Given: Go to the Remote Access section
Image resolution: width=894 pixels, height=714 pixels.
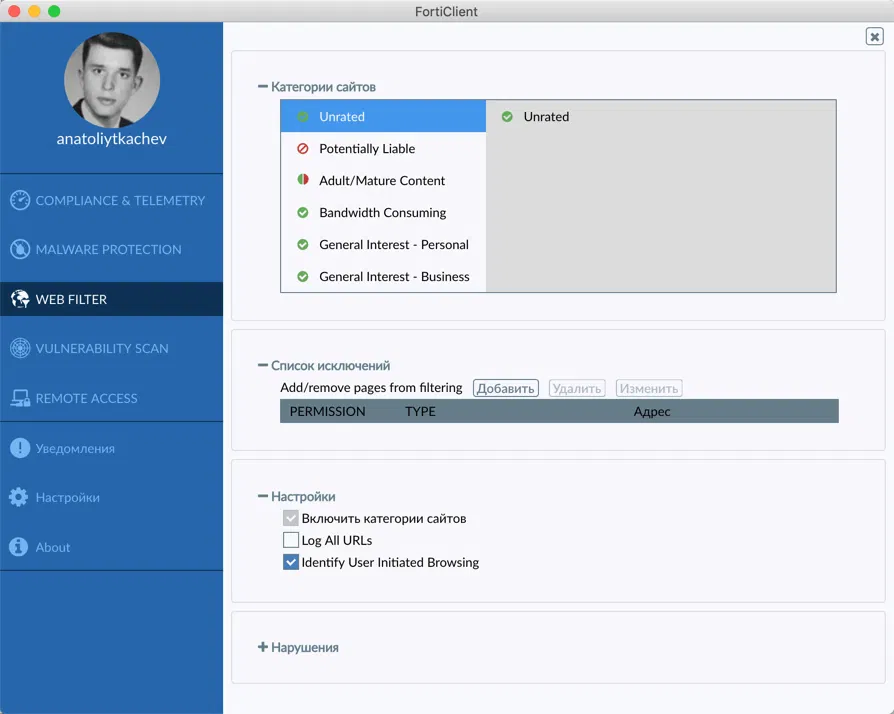Looking at the screenshot, I should click(111, 398).
